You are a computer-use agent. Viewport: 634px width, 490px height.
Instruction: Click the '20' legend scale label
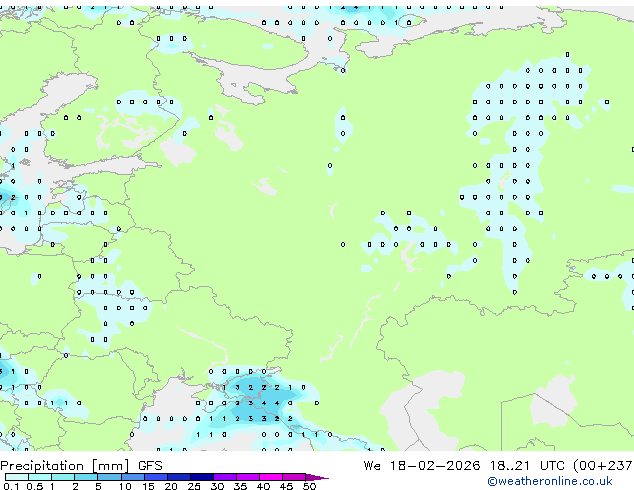click(171, 486)
